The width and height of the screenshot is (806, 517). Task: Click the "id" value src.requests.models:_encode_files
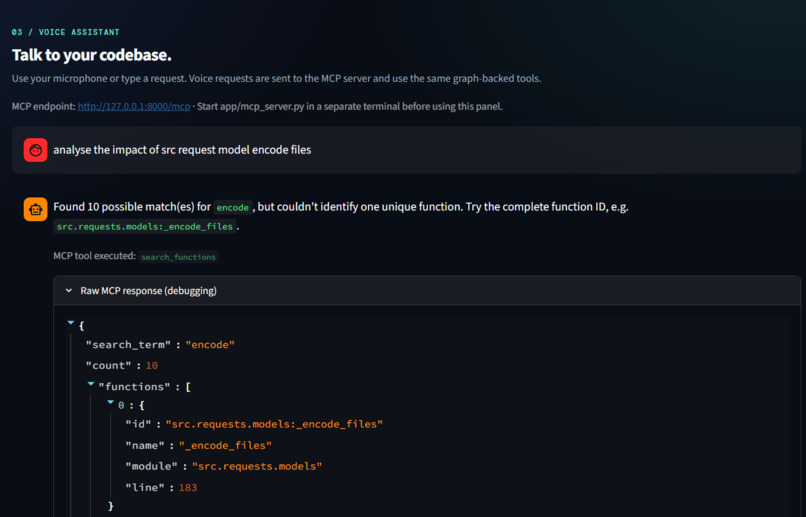coord(274,424)
